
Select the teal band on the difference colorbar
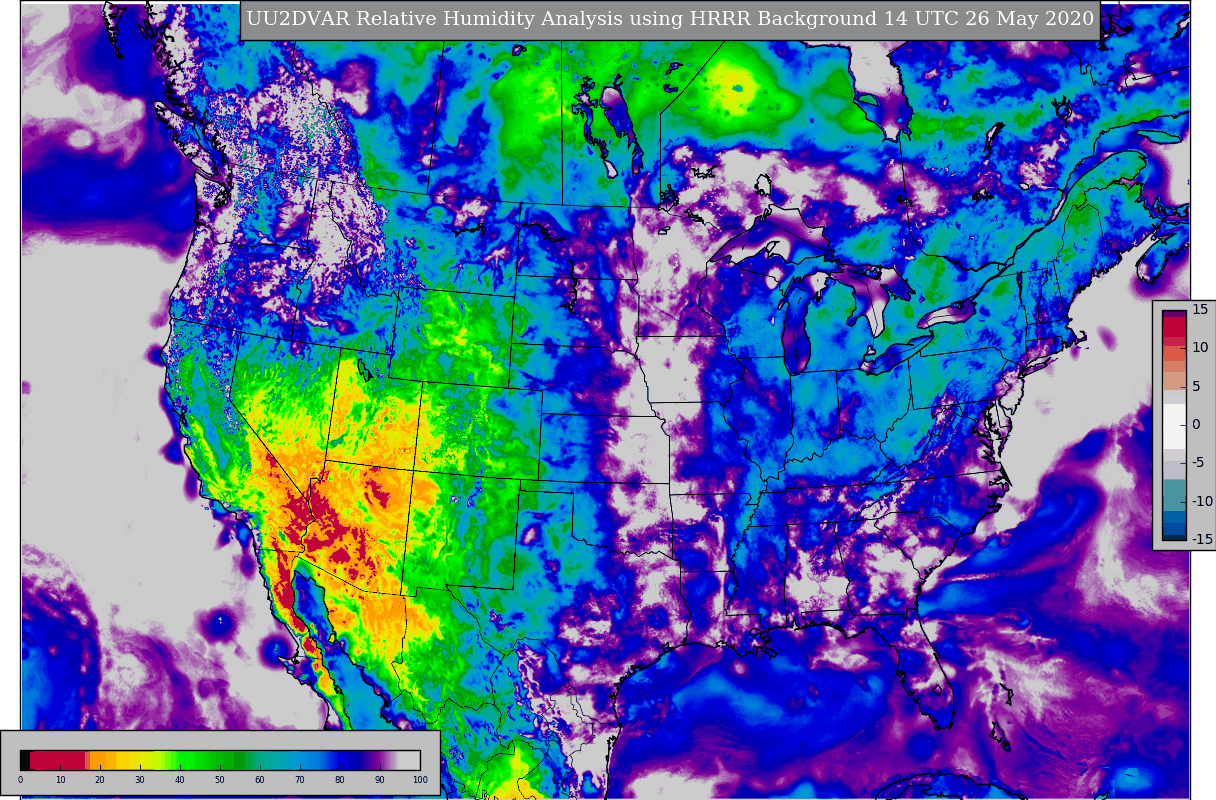point(1174,495)
